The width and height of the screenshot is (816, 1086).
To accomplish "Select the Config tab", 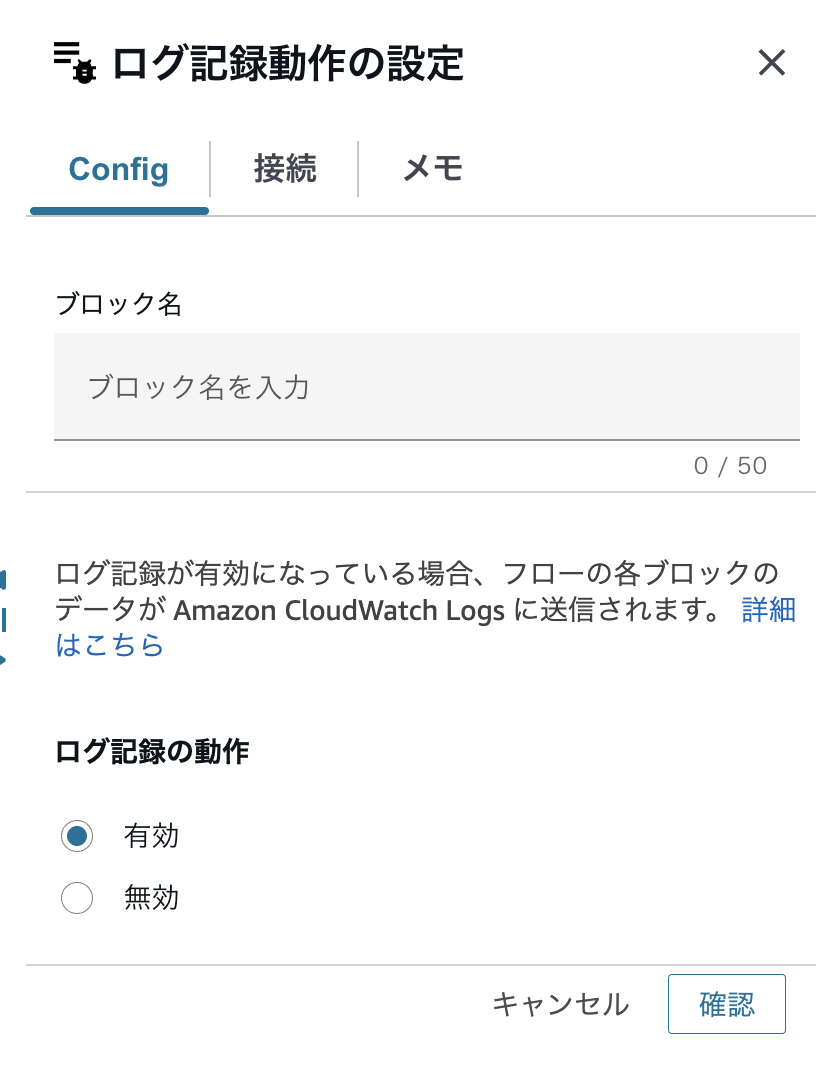I will point(118,169).
